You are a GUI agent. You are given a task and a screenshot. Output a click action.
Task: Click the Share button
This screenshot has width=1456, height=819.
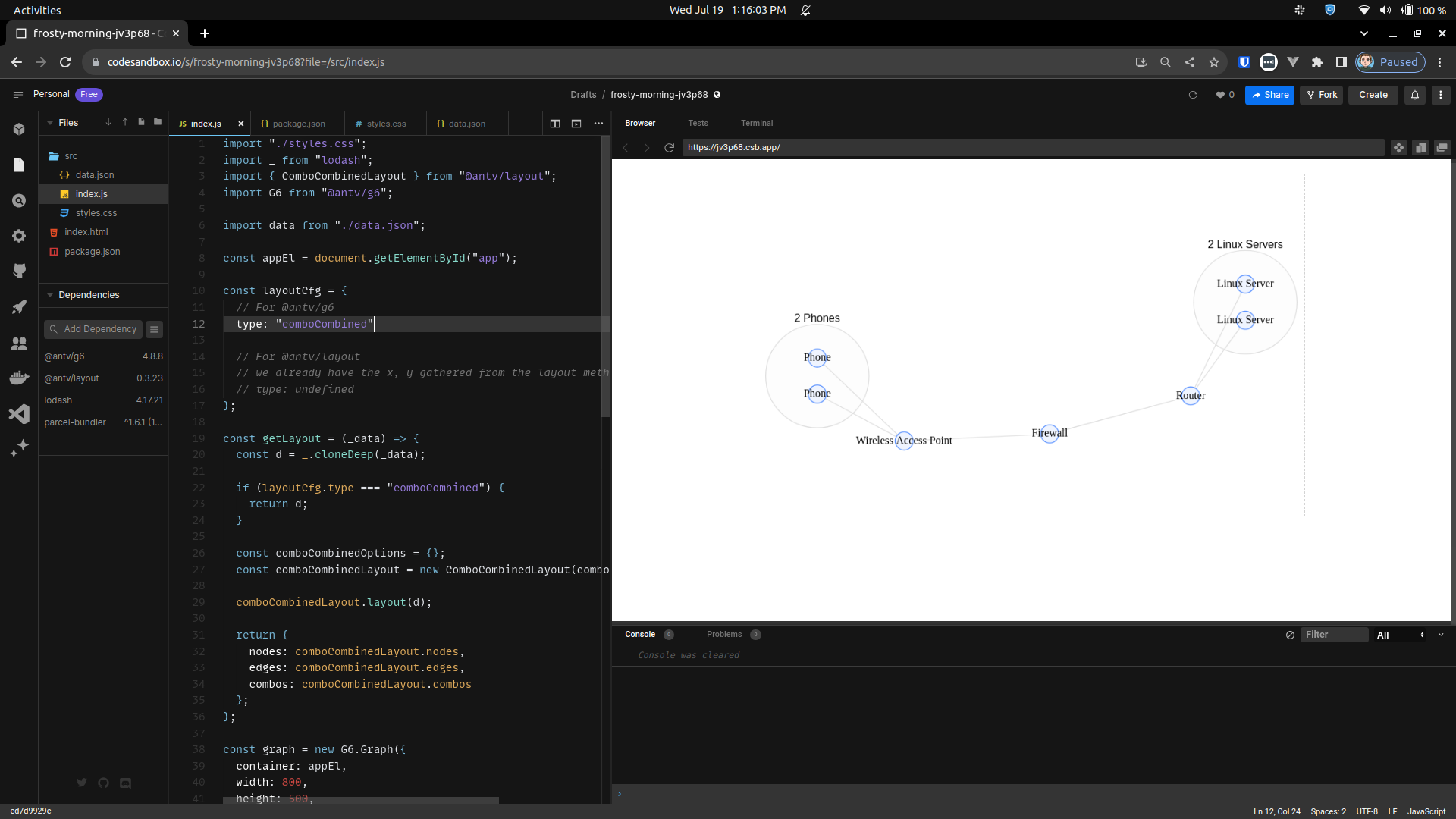coord(1269,95)
